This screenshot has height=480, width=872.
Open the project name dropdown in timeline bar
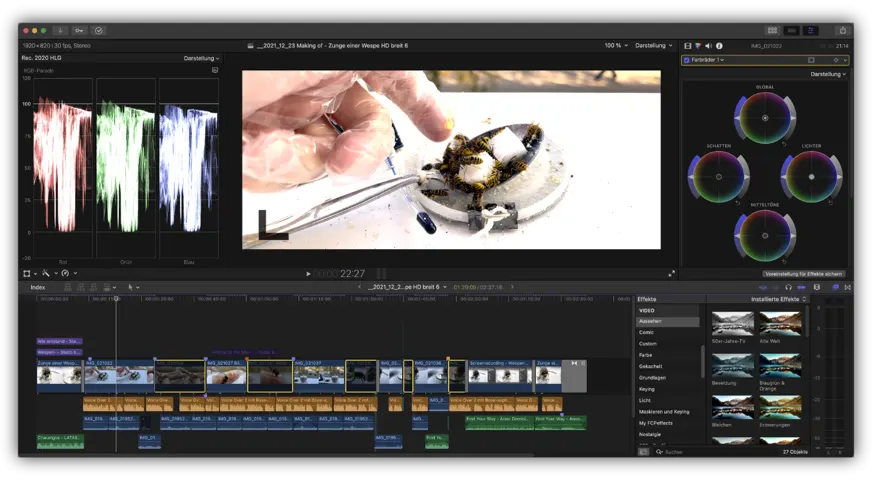pyautogui.click(x=408, y=287)
